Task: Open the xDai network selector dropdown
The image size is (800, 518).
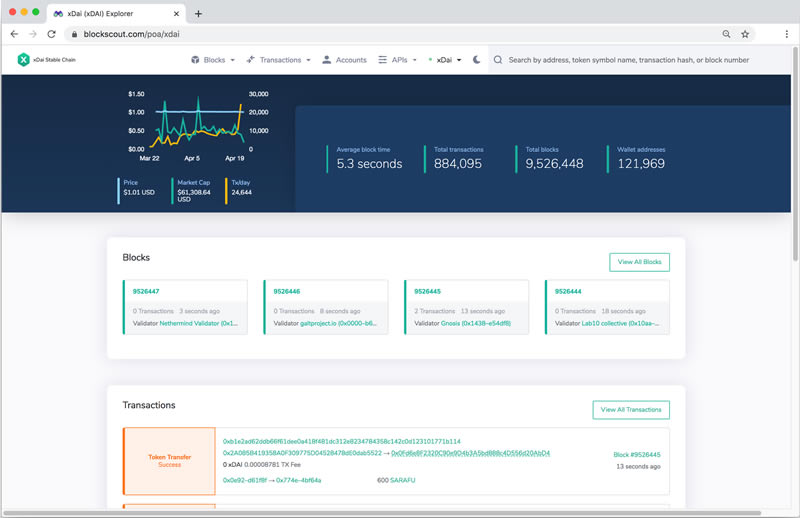Action: (x=445, y=60)
